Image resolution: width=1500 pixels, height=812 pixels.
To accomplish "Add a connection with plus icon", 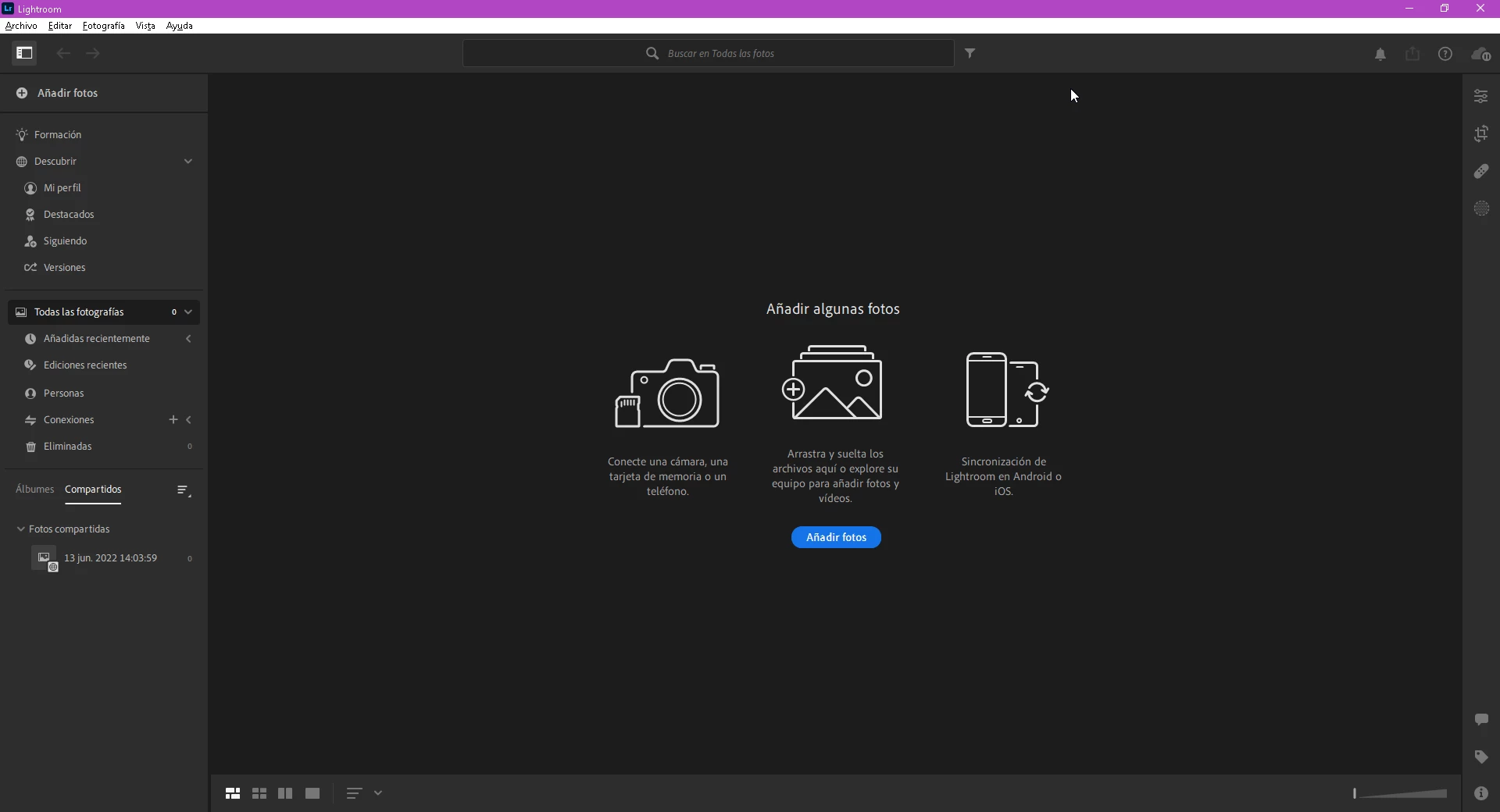I will coord(173,420).
